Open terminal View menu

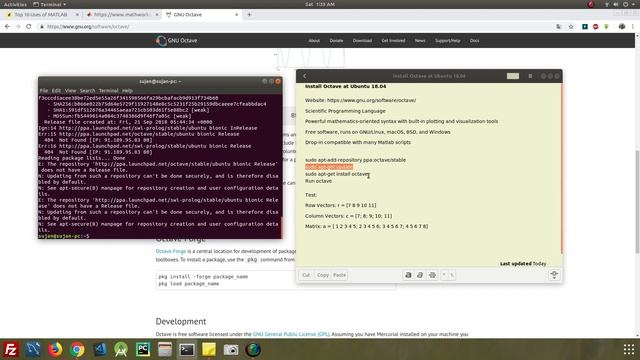coord(71,91)
